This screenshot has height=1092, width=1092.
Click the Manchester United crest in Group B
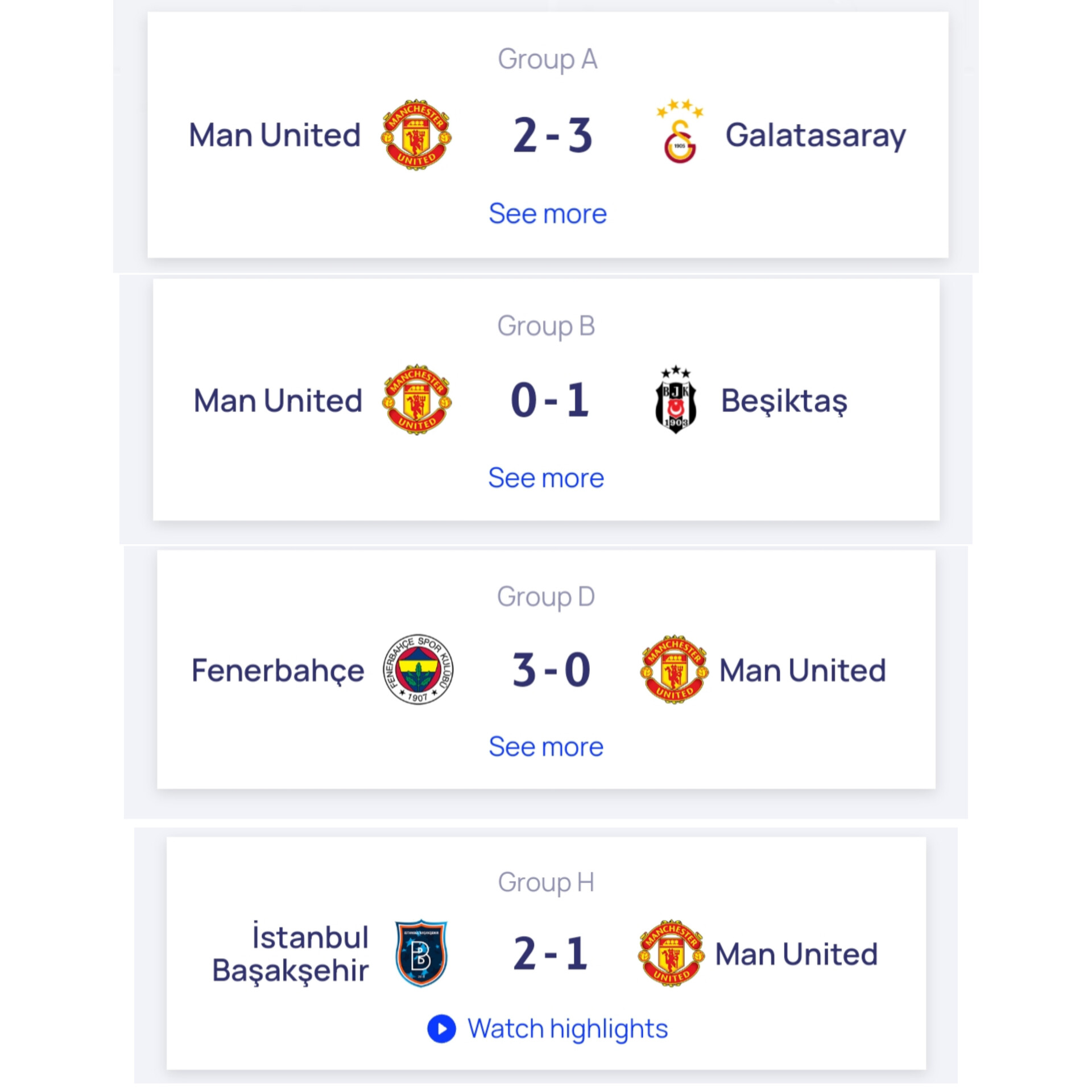417,400
